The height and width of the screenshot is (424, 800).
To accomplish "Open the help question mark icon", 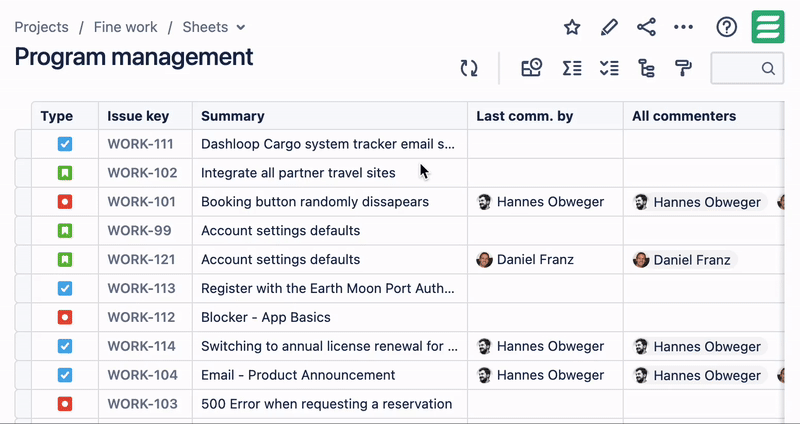I will pos(727,27).
